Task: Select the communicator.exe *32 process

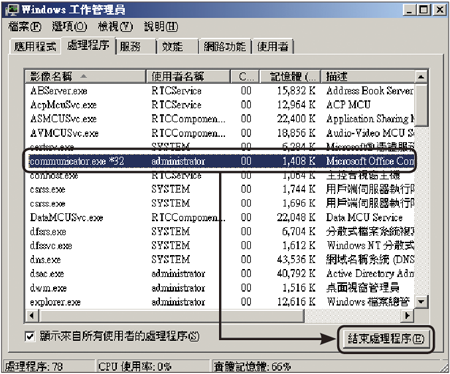Action: coord(220,161)
